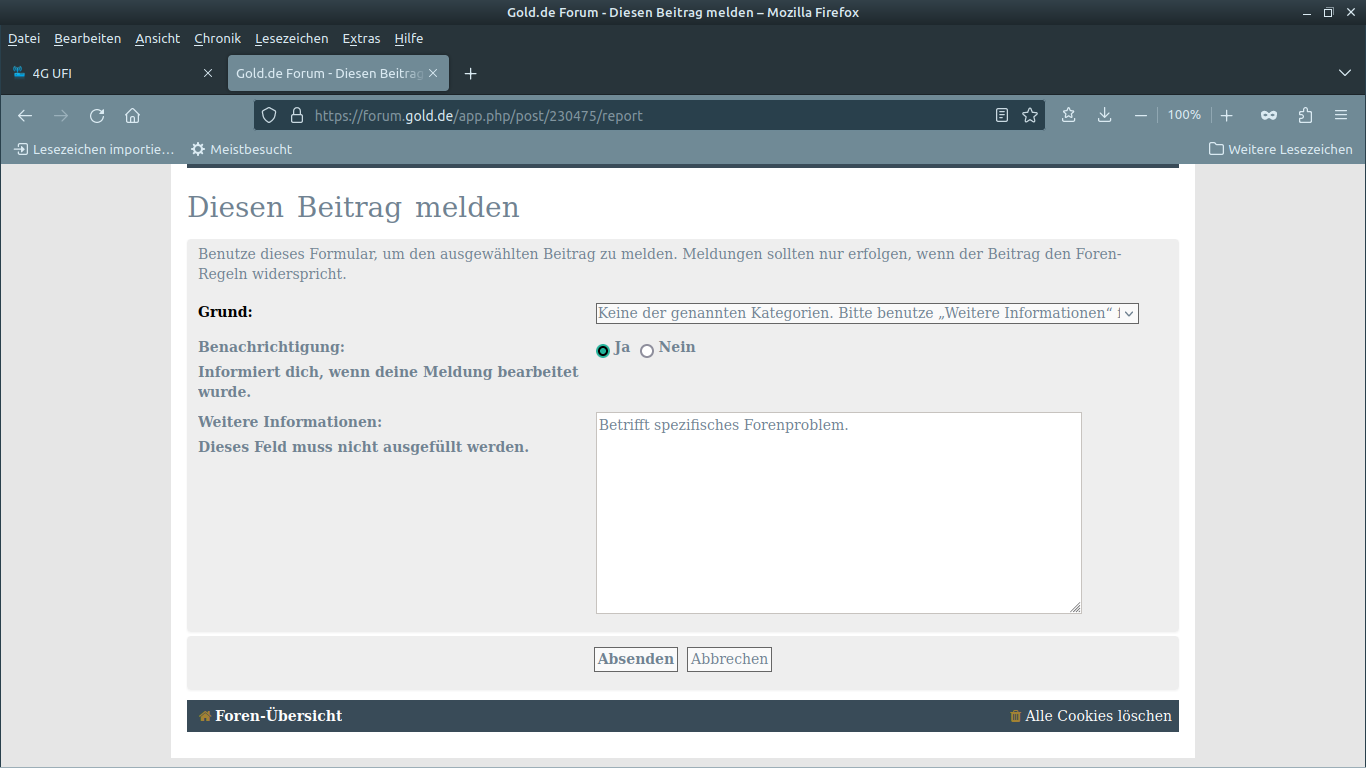Click the Benachrichtigung: label

(x=272, y=347)
